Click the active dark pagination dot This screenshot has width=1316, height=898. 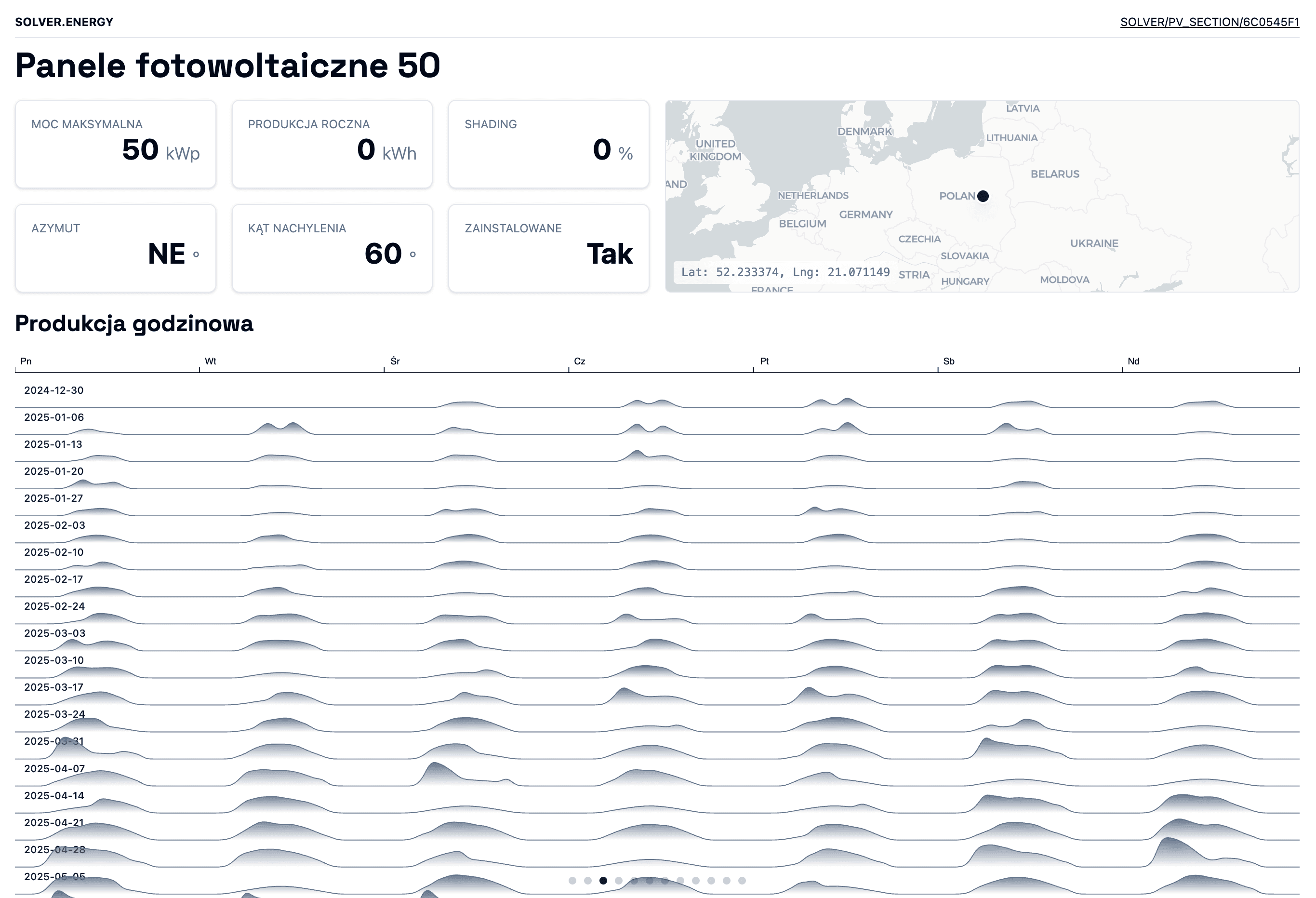pos(603,881)
